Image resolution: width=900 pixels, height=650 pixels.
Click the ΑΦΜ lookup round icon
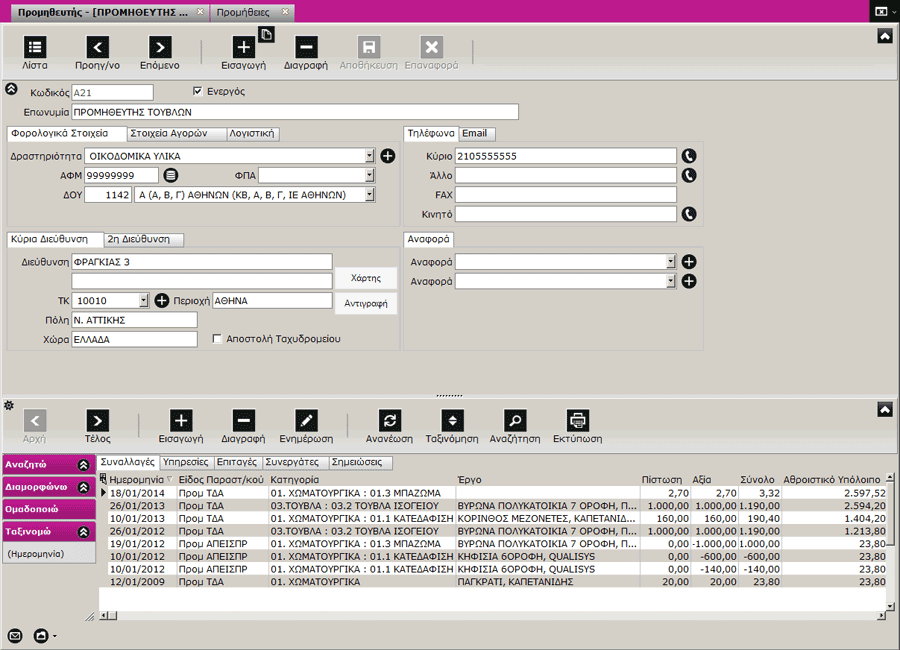coord(170,175)
